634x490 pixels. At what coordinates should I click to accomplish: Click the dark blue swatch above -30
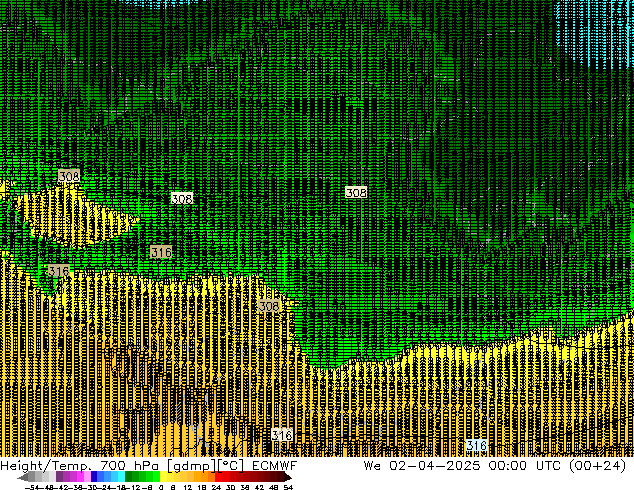pyautogui.click(x=94, y=477)
